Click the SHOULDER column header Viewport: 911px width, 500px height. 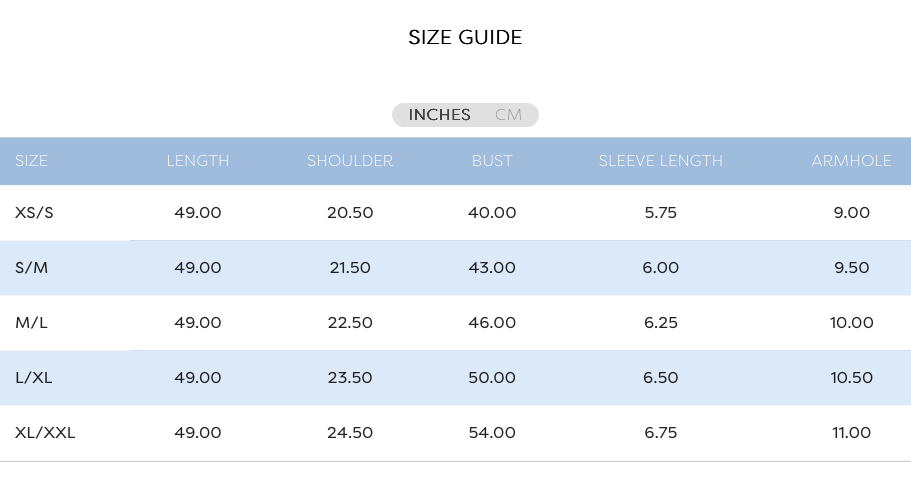[x=350, y=161]
